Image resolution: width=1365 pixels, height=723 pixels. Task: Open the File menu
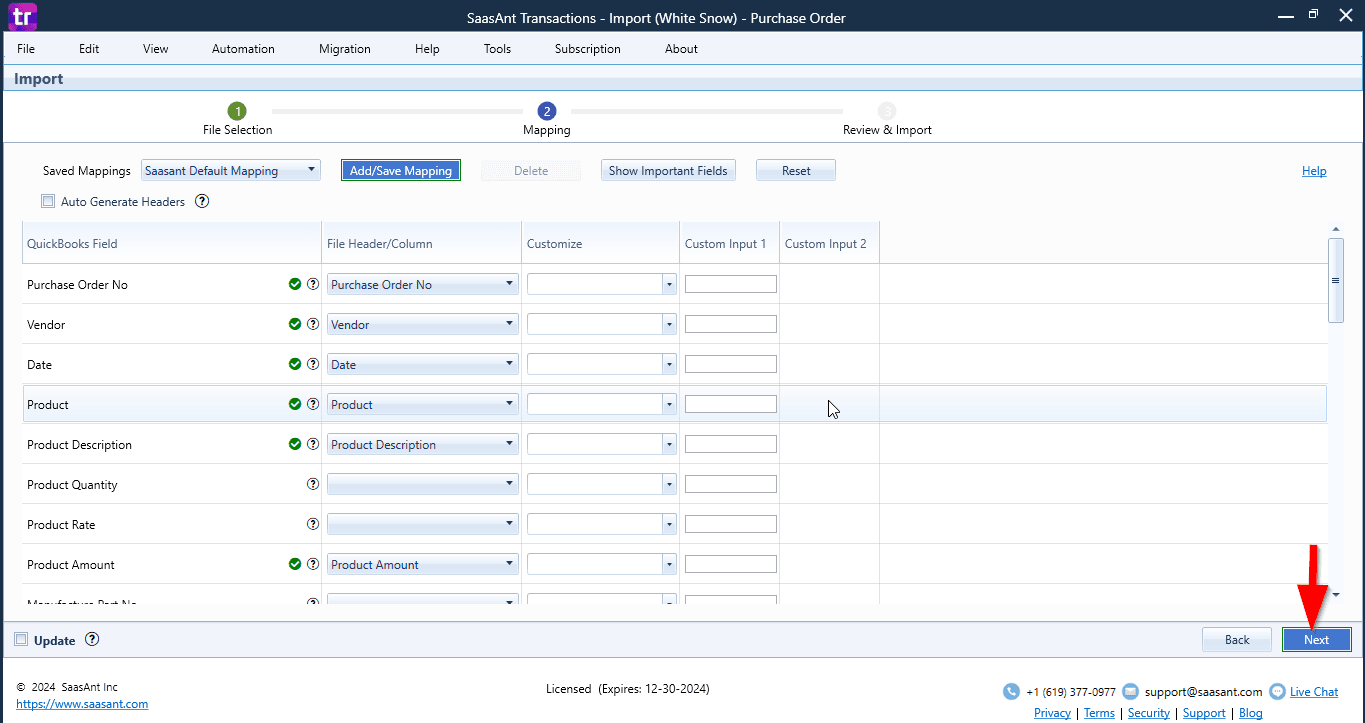pos(26,49)
